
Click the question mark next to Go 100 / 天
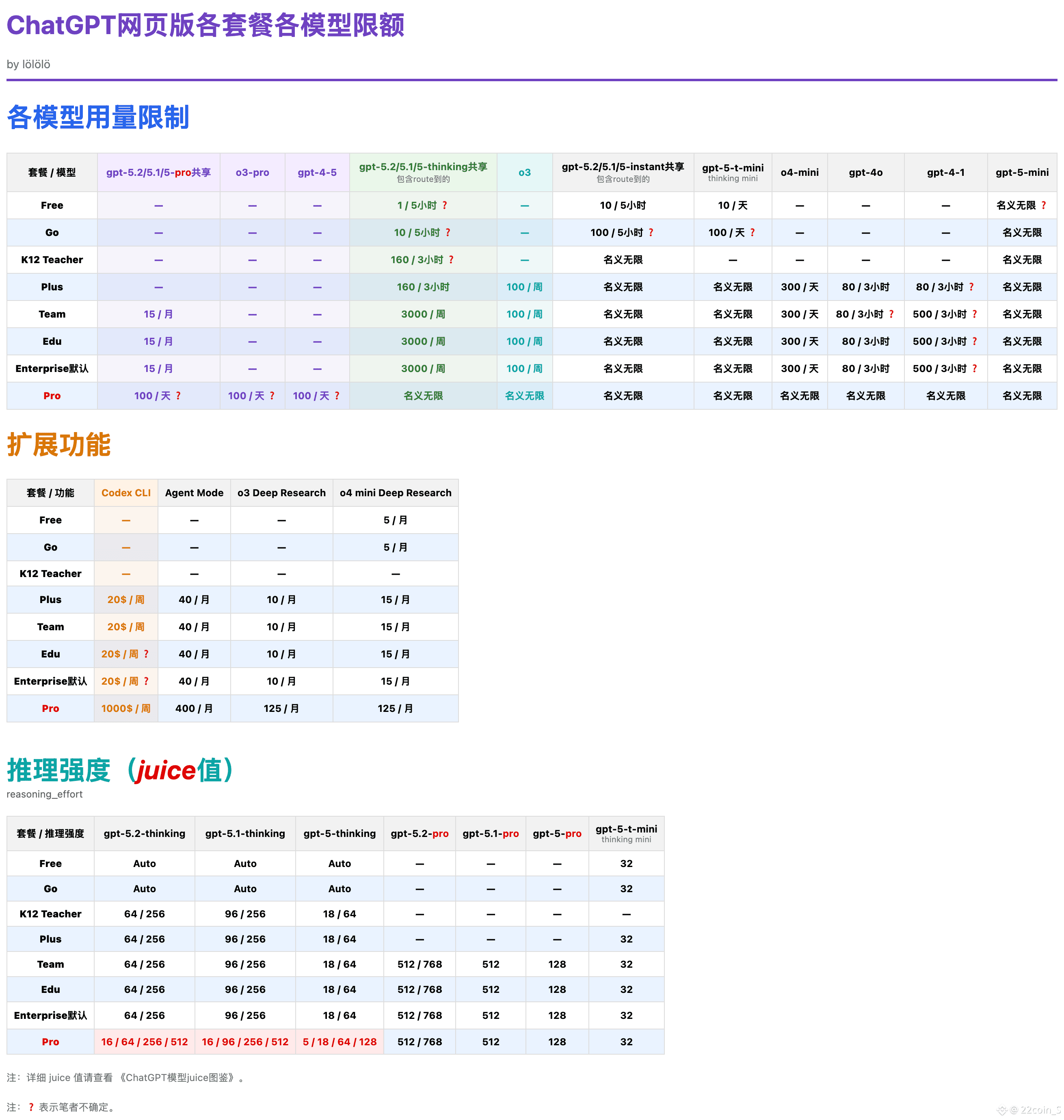click(753, 233)
